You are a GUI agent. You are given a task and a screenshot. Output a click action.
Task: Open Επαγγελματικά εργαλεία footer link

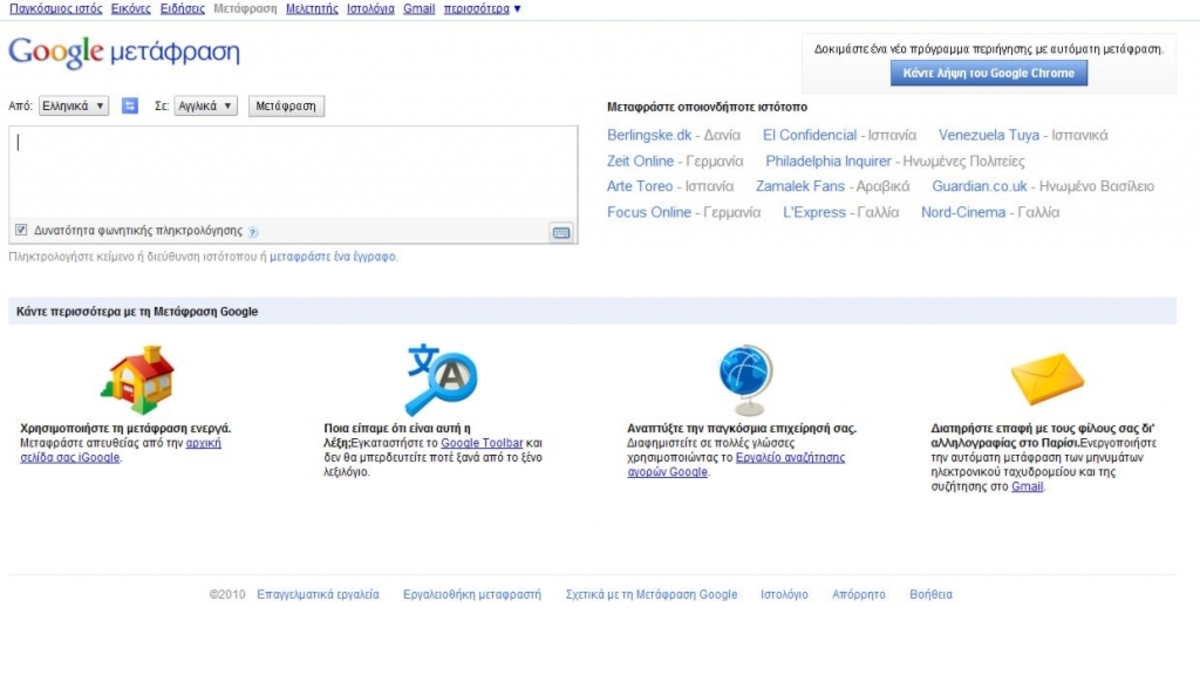[x=318, y=594]
